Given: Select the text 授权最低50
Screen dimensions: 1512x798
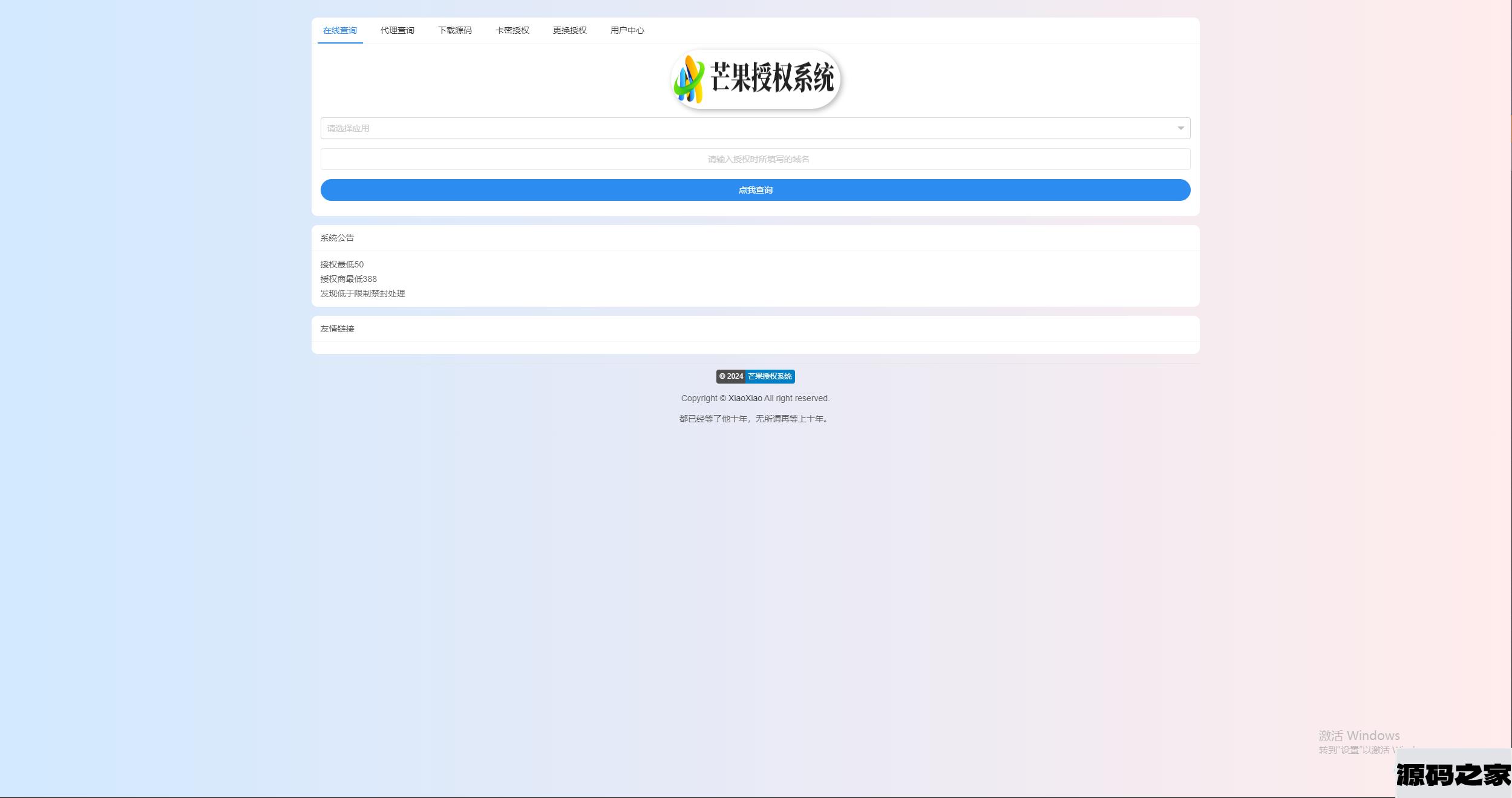Looking at the screenshot, I should [342, 264].
